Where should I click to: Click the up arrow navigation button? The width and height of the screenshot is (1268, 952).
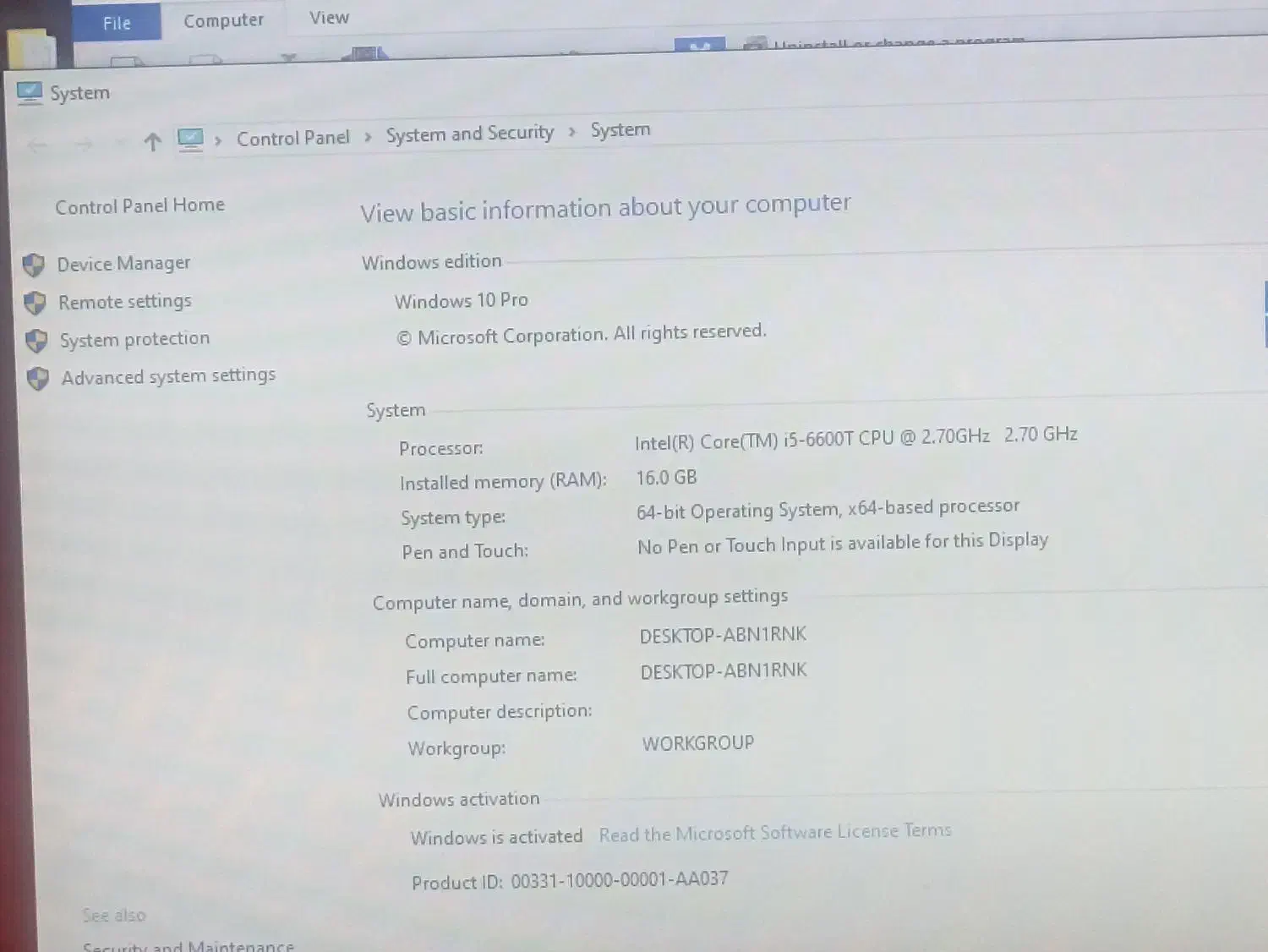[152, 142]
